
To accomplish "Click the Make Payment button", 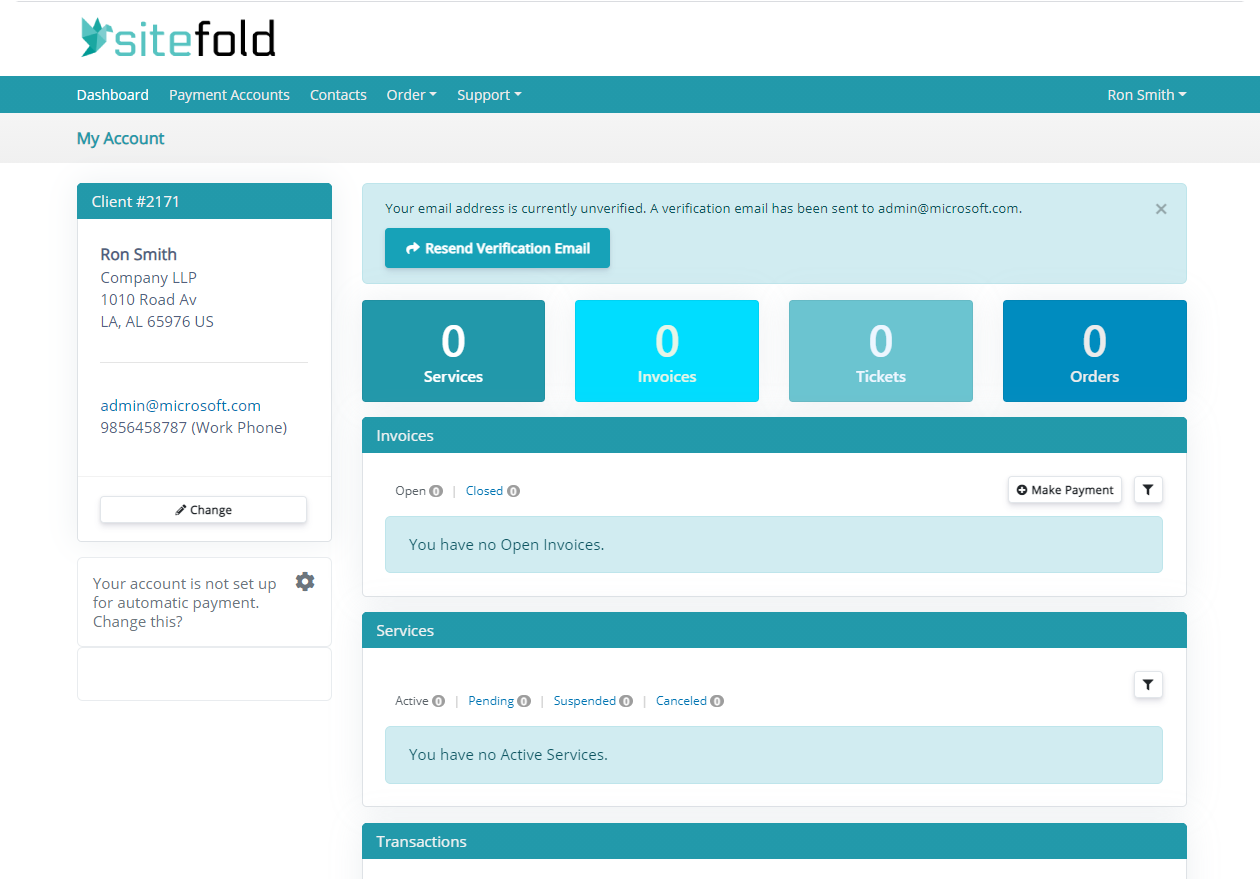I will pos(1064,490).
